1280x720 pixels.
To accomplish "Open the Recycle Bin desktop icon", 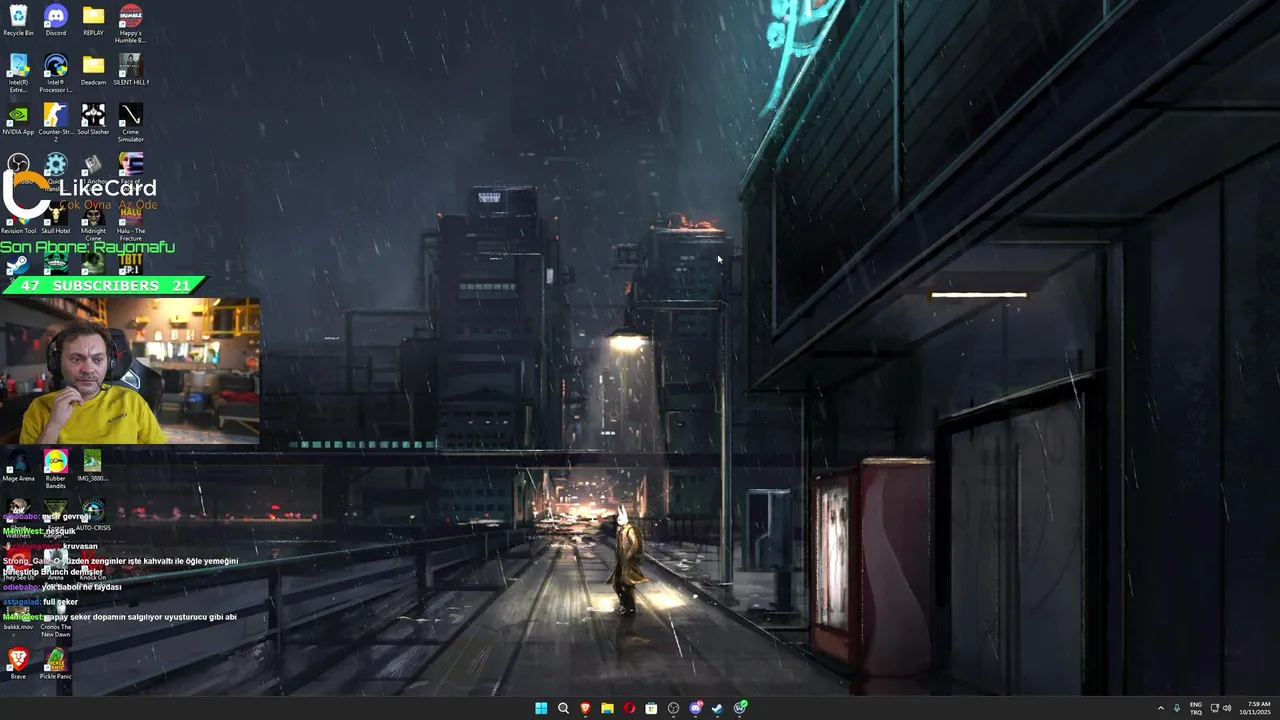I will pos(18,20).
